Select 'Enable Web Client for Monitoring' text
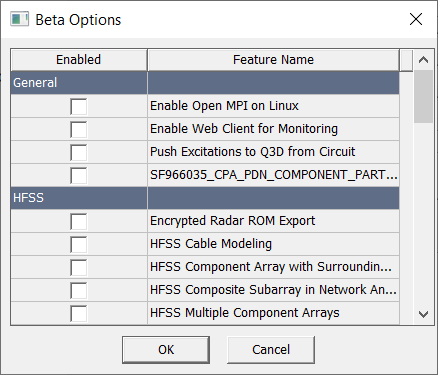The image size is (438, 375). point(244,129)
